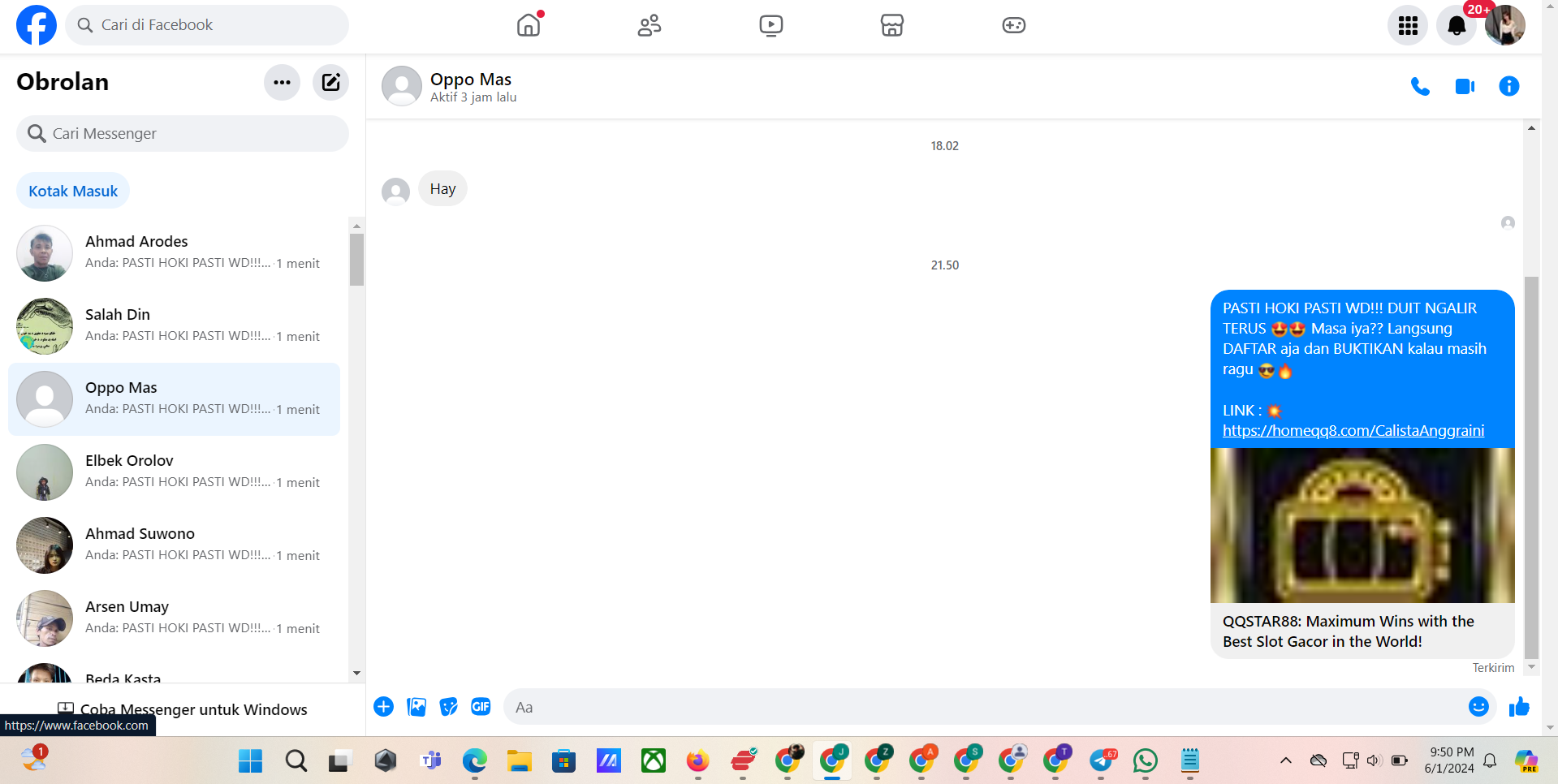
Task: Open the Ahmad Arodes conversation
Action: pyautogui.click(x=174, y=253)
